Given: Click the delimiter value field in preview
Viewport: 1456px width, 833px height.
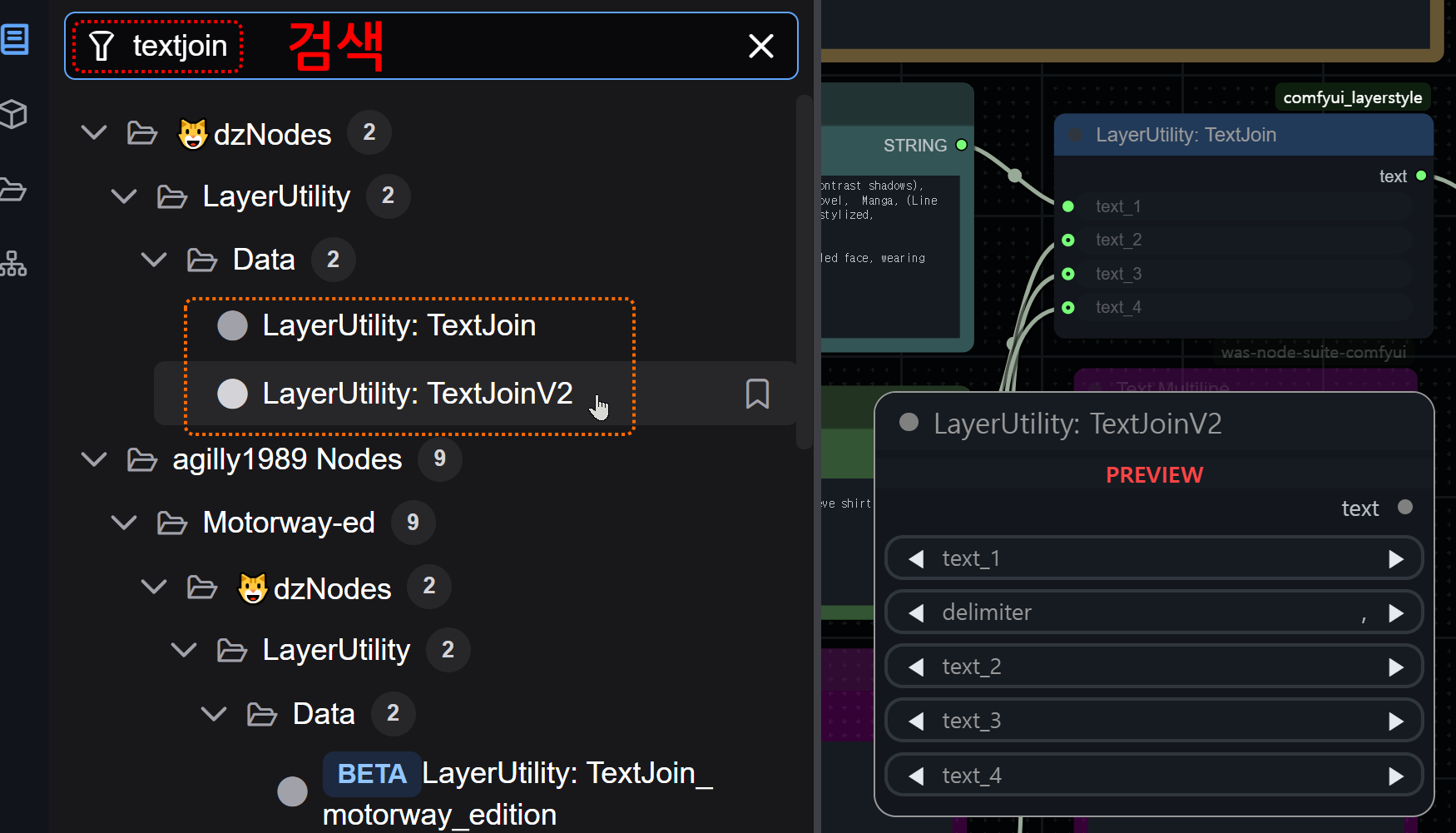Looking at the screenshot, I should pos(1155,613).
